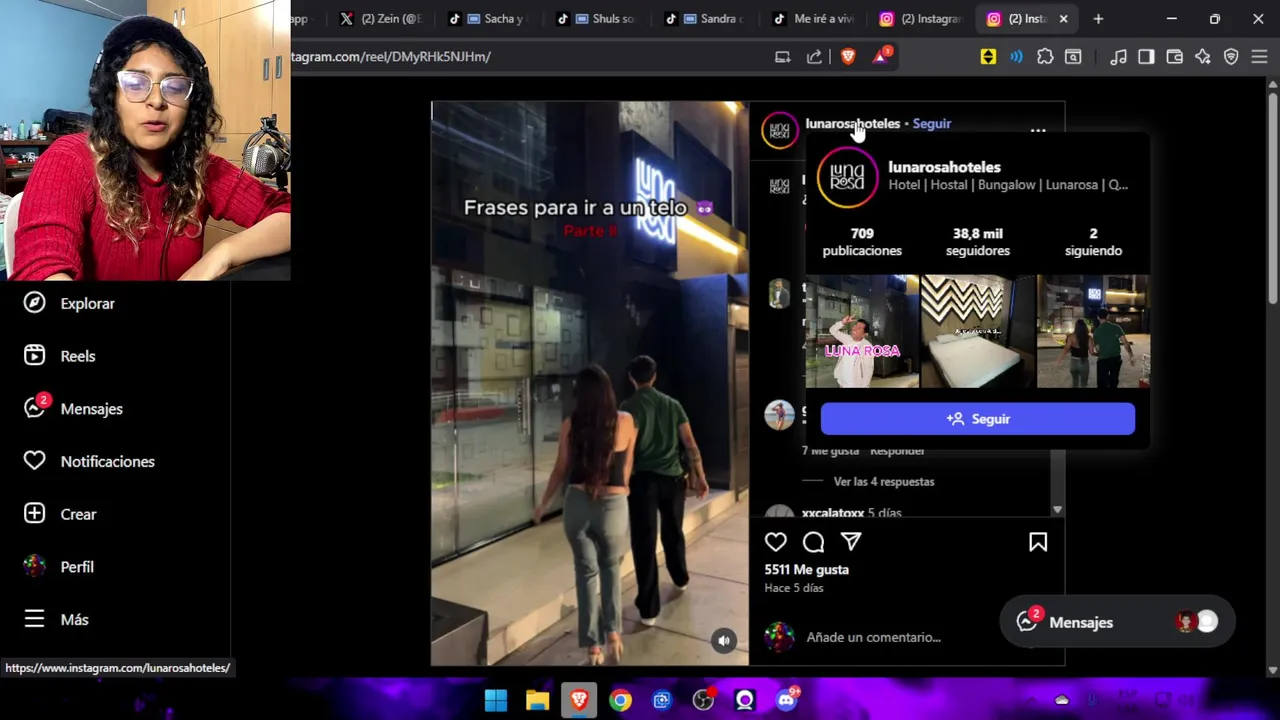The height and width of the screenshot is (720, 1280).
Task: Open Explorar in the Instagram sidebar
Action: (x=70, y=303)
